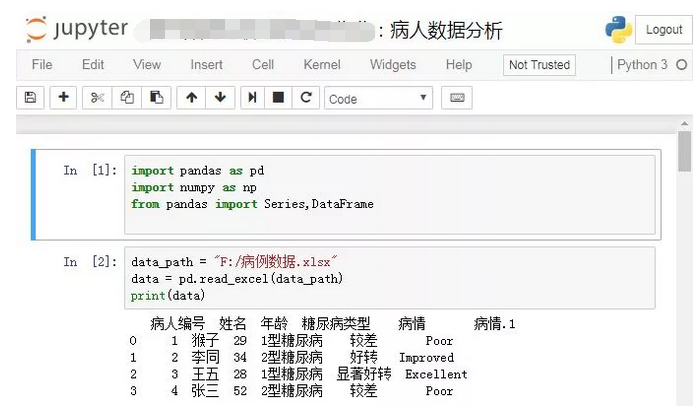Click the pd.read_excel(data_path) line
Viewport: 699px width, 409px height.
click(x=237, y=279)
